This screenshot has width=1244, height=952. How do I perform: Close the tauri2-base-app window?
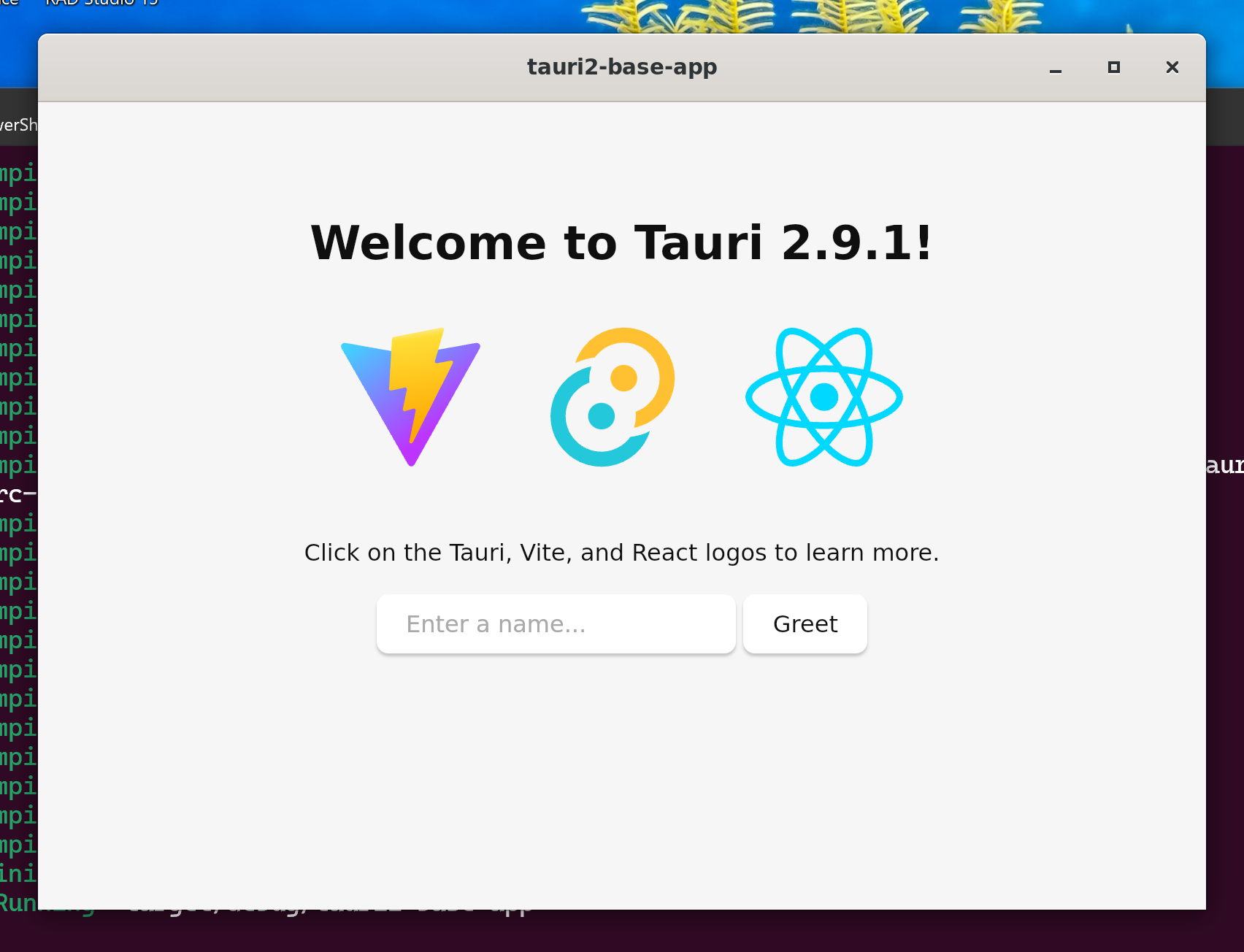pos(1171,67)
